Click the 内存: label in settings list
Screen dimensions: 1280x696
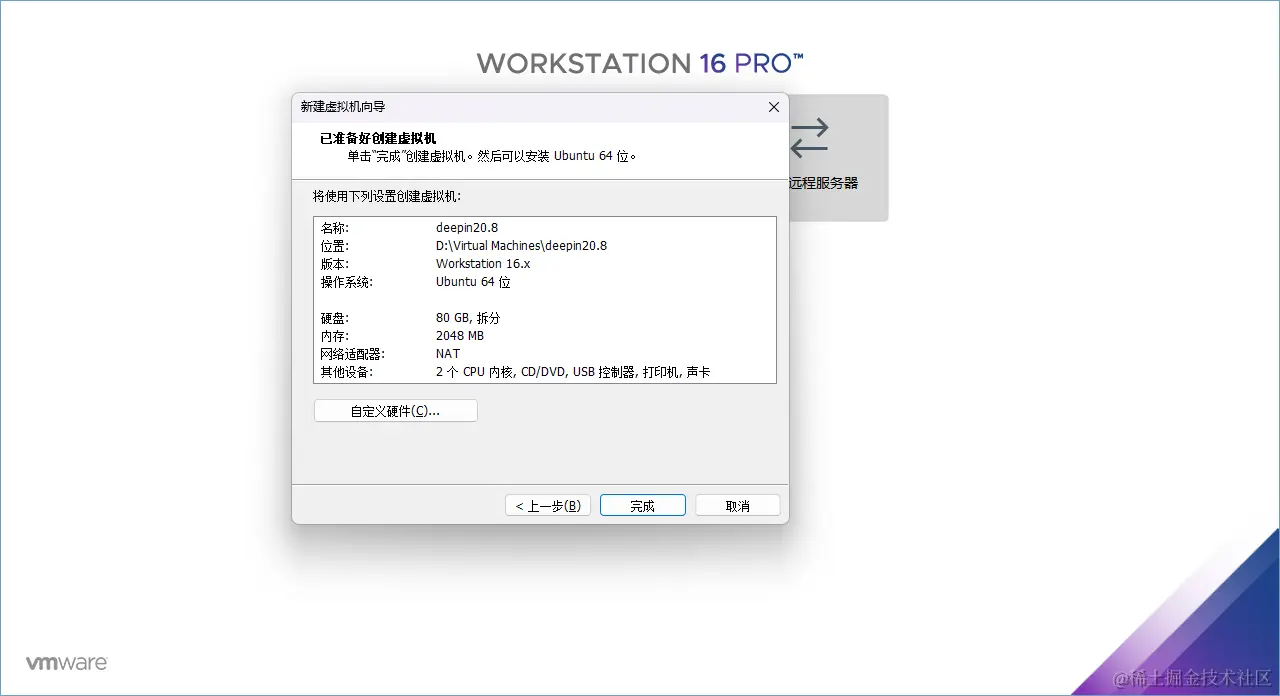tap(335, 336)
